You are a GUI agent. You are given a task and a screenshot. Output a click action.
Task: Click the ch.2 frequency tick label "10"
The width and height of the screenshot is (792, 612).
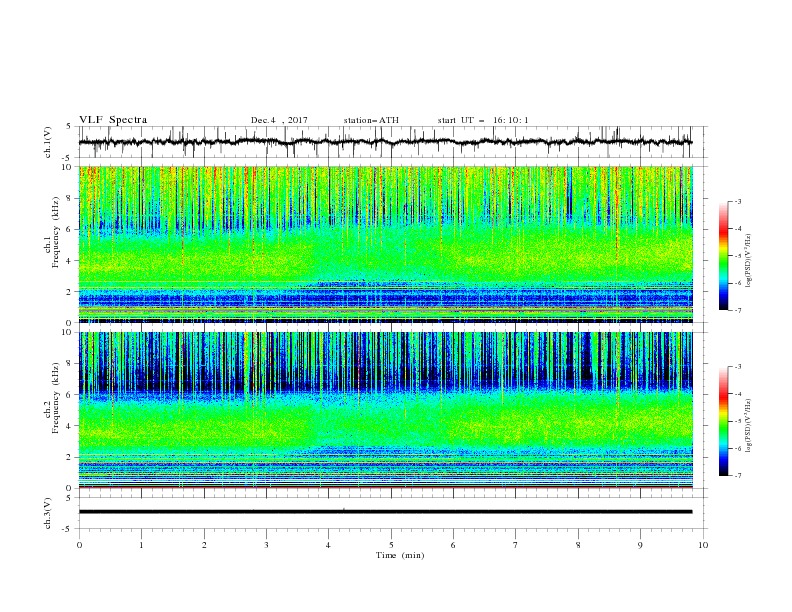pos(69,332)
